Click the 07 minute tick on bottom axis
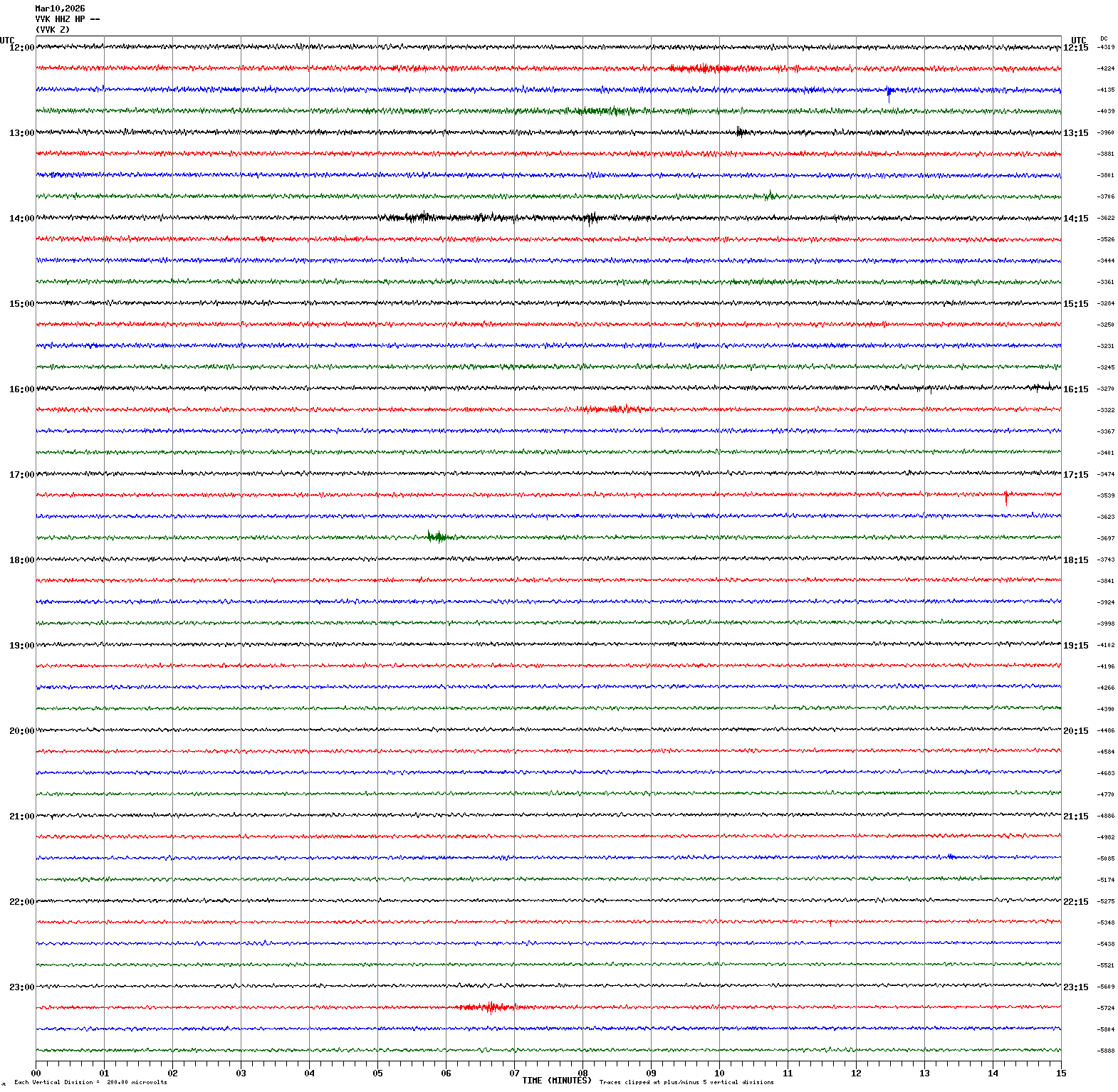 [x=514, y=1073]
